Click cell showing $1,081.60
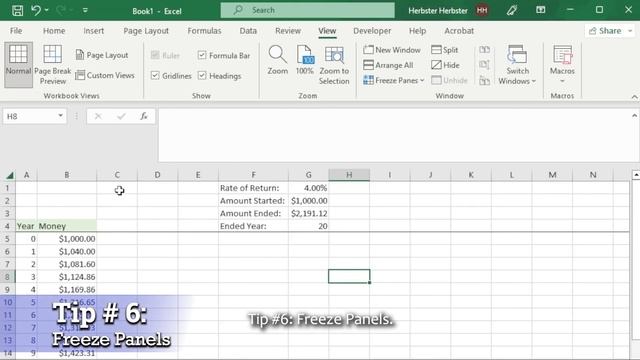Screen dimensions: 640x360 67,264
